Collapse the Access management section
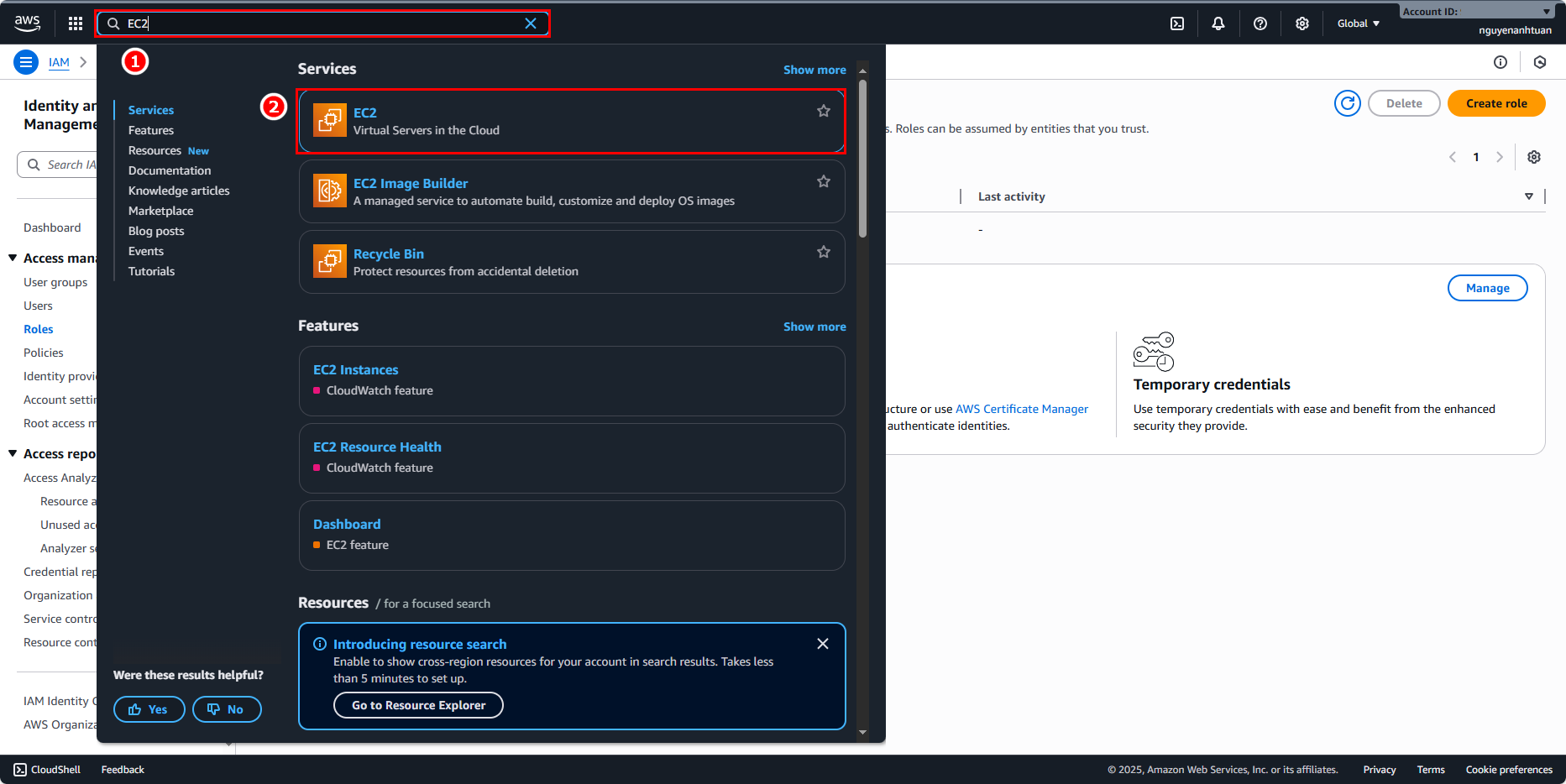1566x784 pixels. tap(13, 258)
